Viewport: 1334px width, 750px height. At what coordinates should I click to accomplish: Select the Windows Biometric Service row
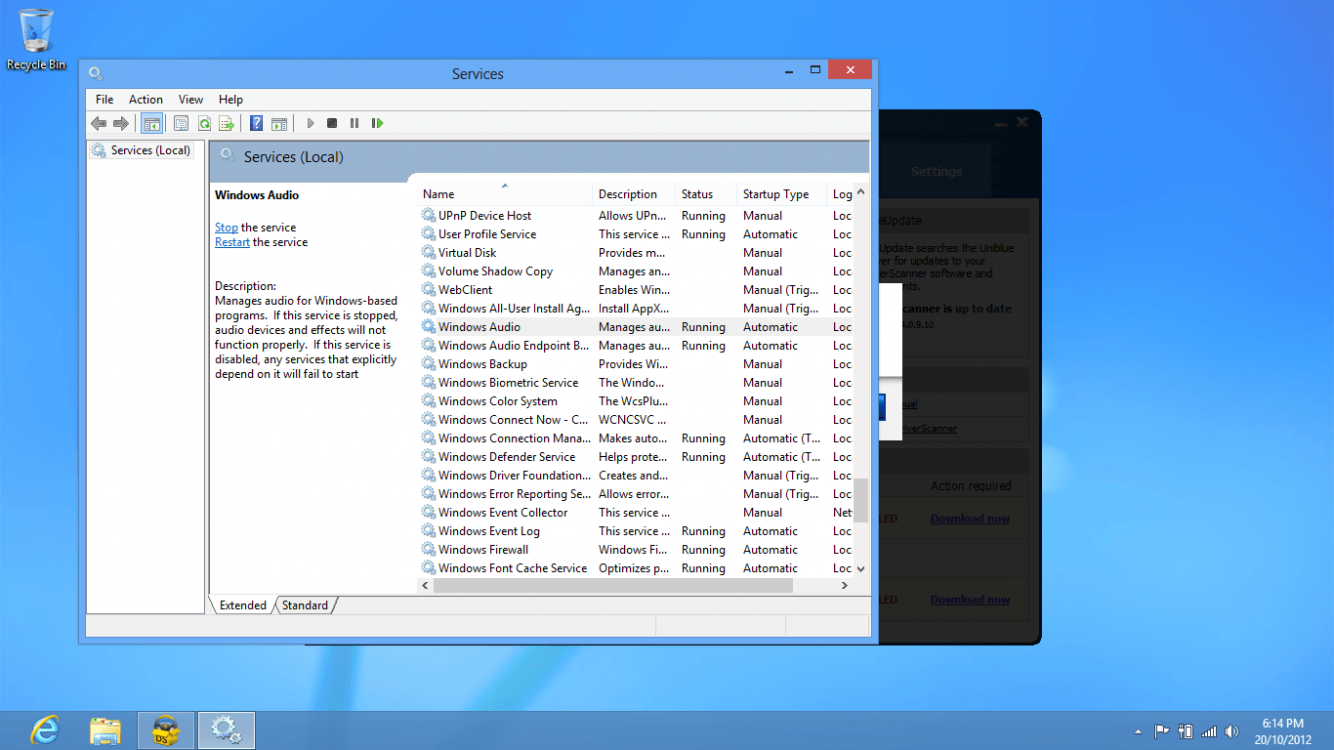point(636,382)
